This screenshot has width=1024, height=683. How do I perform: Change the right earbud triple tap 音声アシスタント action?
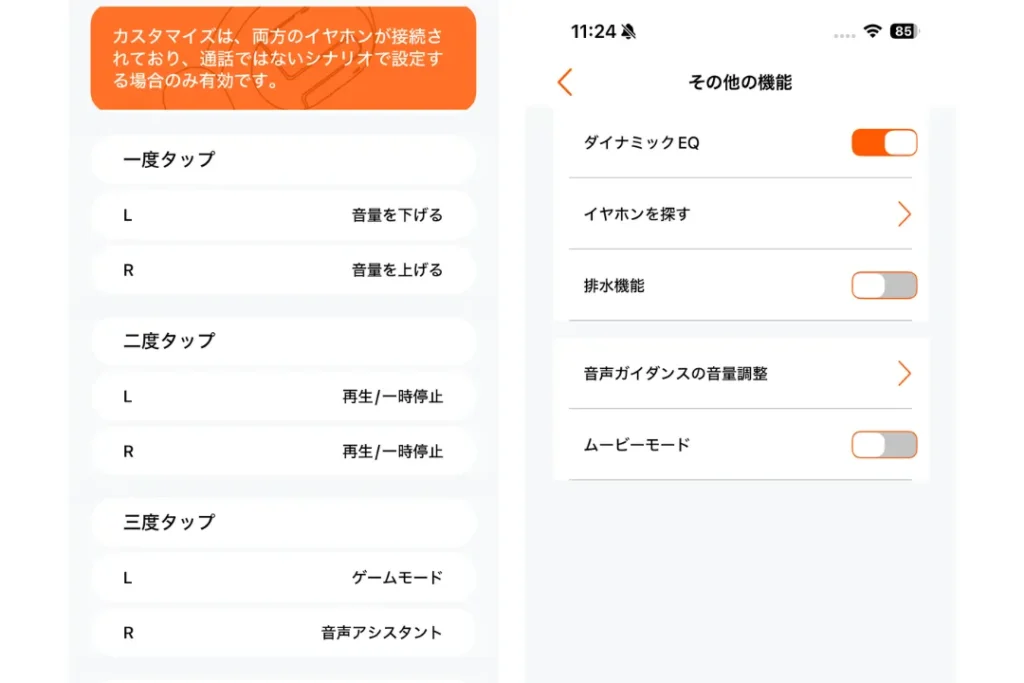[x=283, y=632]
